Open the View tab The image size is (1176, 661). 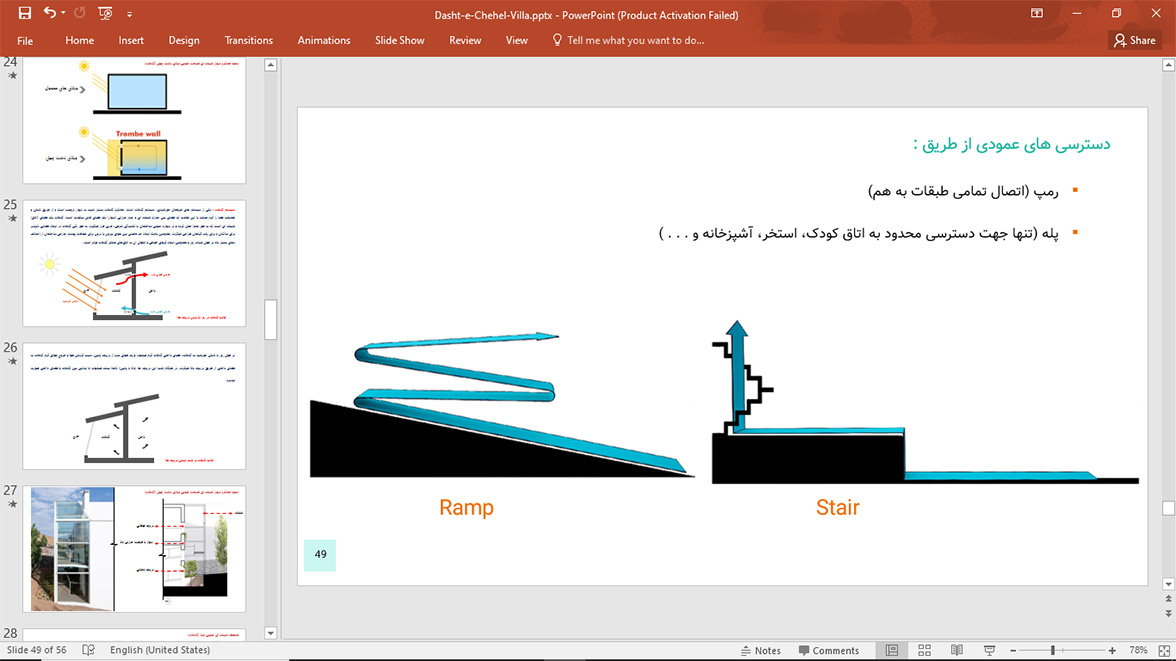tap(516, 41)
